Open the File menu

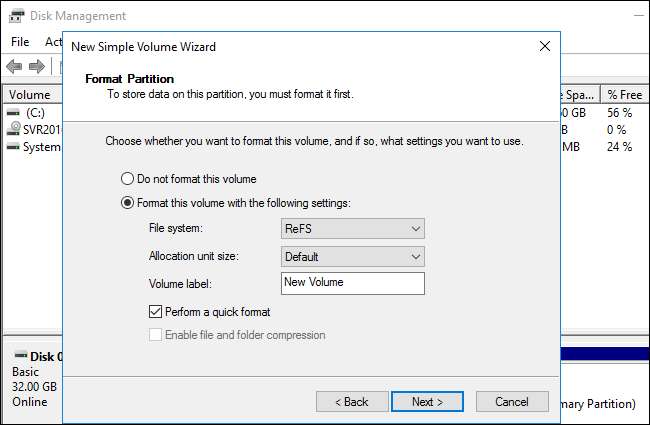20,42
